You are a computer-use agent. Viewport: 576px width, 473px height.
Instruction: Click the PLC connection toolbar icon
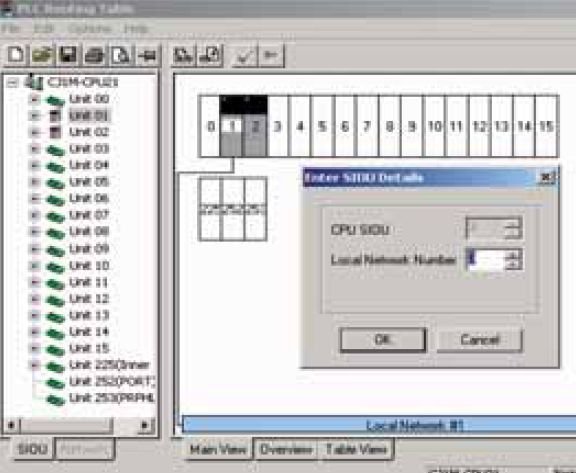pos(148,55)
